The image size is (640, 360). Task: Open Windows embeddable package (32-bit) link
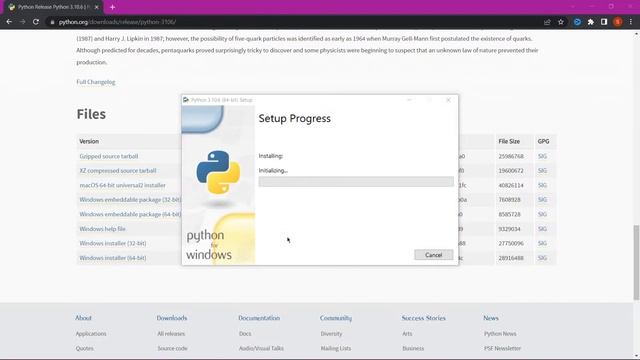(x=130, y=200)
